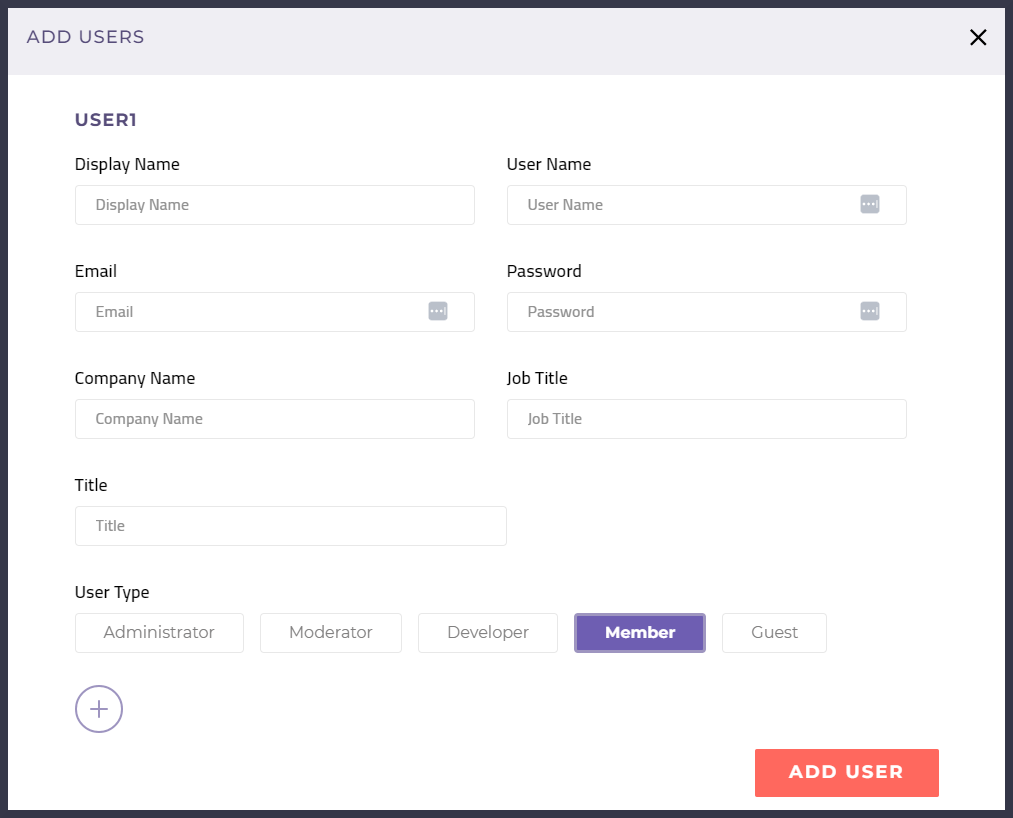Image resolution: width=1013 pixels, height=818 pixels.
Task: Focus the Email input field
Action: (250, 312)
